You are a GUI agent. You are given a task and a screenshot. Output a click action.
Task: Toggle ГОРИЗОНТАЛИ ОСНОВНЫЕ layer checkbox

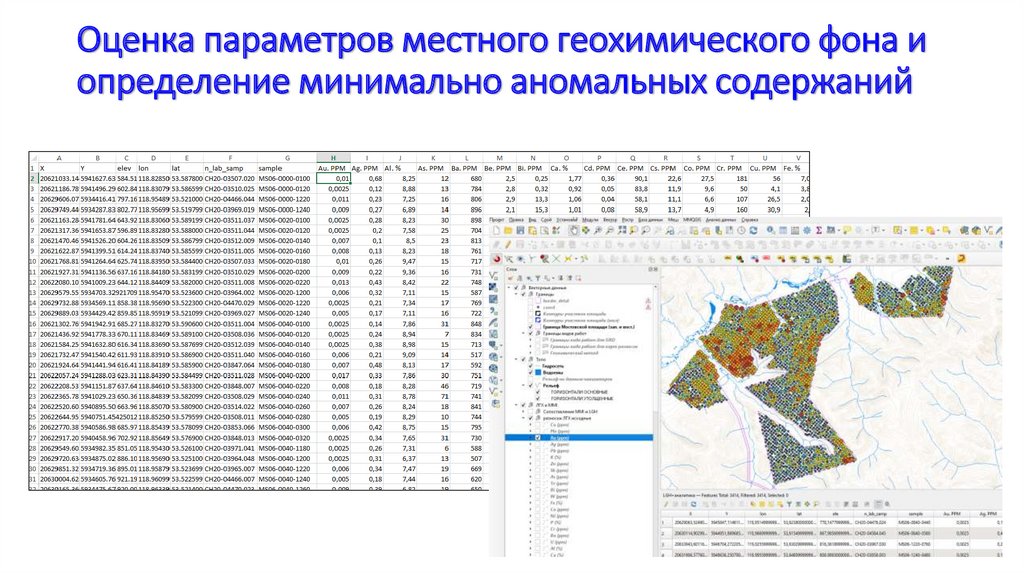click(x=537, y=392)
